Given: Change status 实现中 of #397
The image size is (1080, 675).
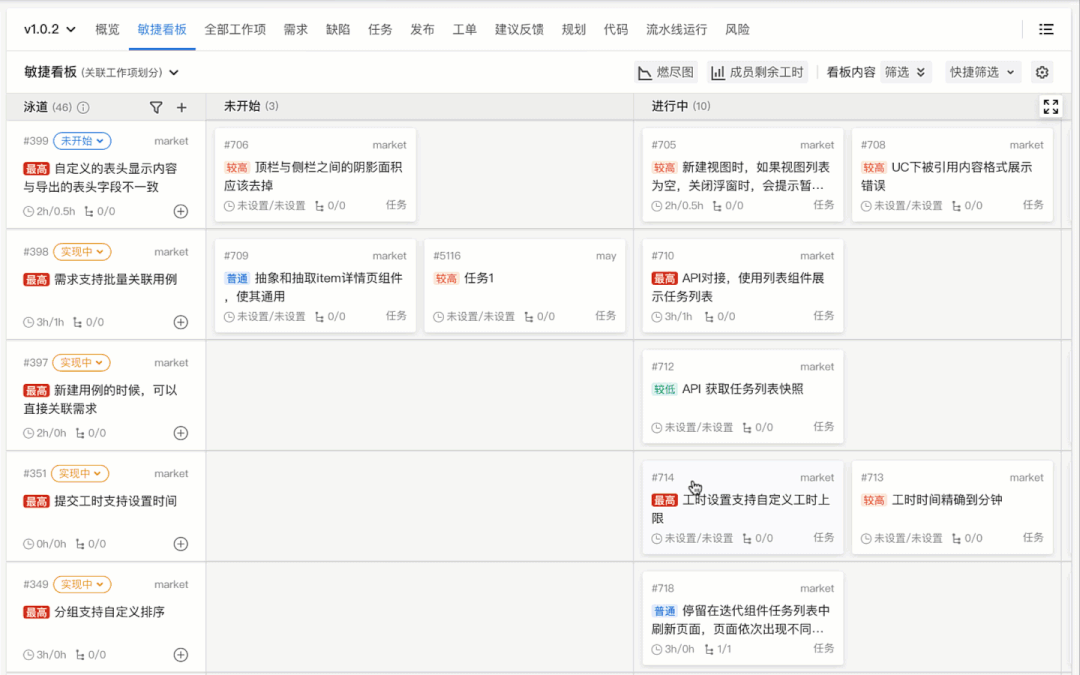Looking at the screenshot, I should (x=81, y=363).
